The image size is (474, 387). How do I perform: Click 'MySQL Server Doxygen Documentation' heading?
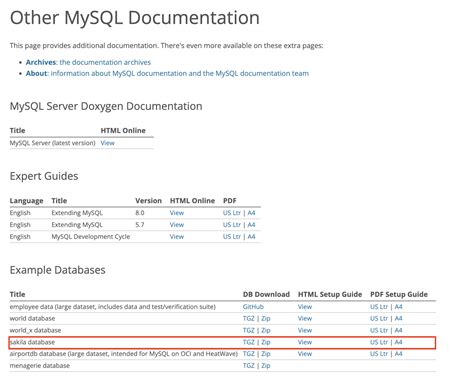pyautogui.click(x=106, y=106)
